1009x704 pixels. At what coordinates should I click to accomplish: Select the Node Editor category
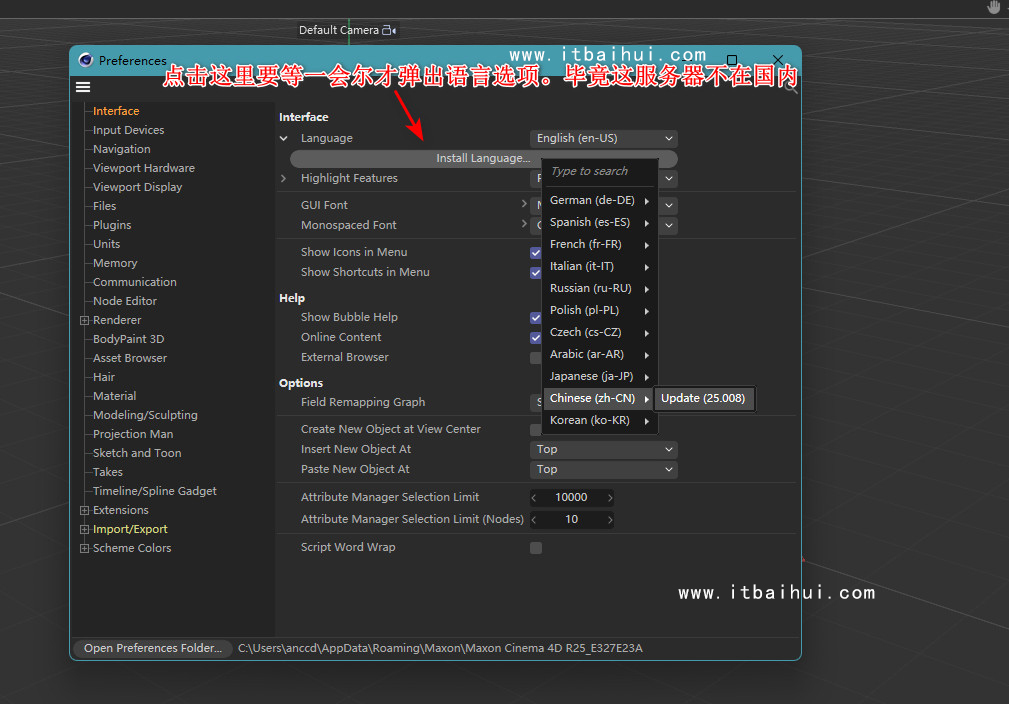click(124, 300)
